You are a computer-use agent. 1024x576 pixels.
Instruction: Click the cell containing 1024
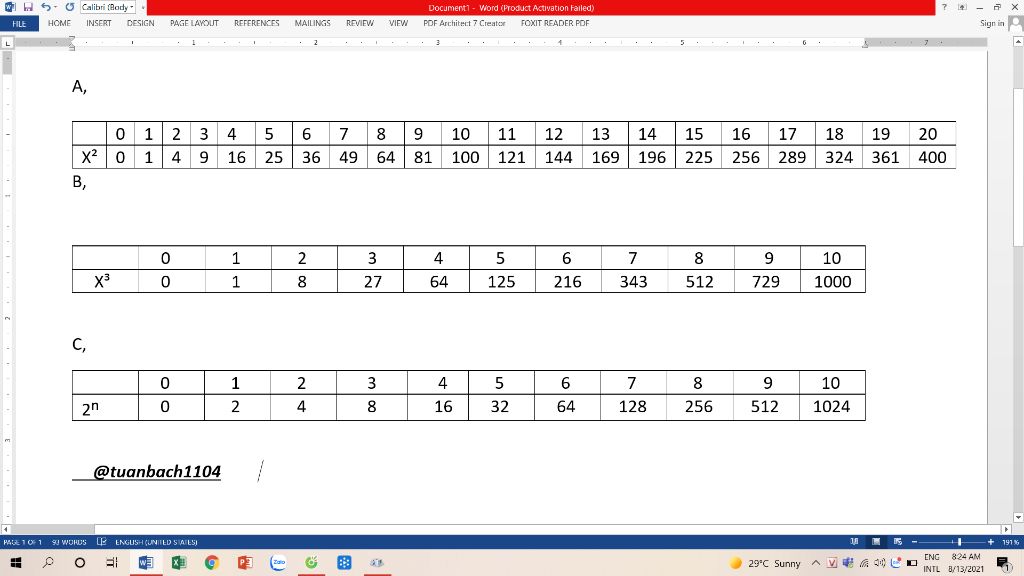831,407
